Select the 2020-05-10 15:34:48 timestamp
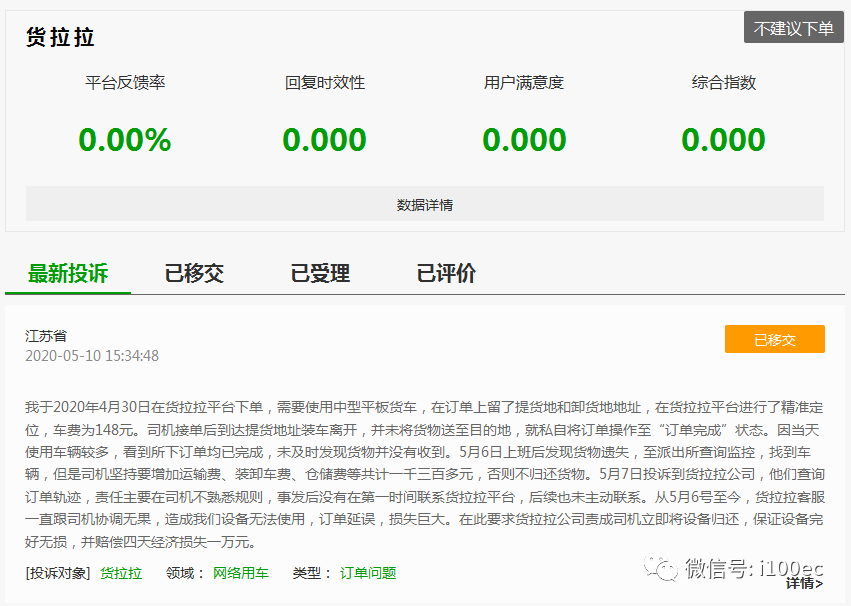 92,356
